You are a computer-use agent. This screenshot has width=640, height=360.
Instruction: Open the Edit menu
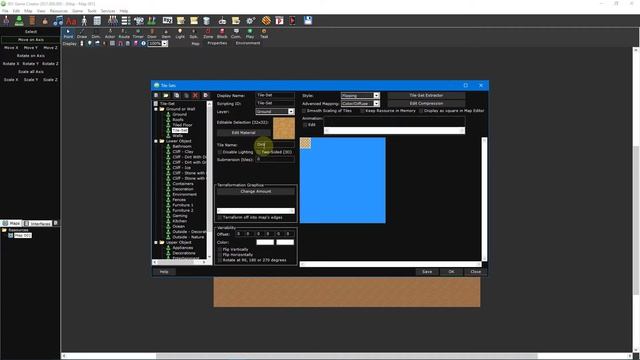pyautogui.click(x=16, y=11)
